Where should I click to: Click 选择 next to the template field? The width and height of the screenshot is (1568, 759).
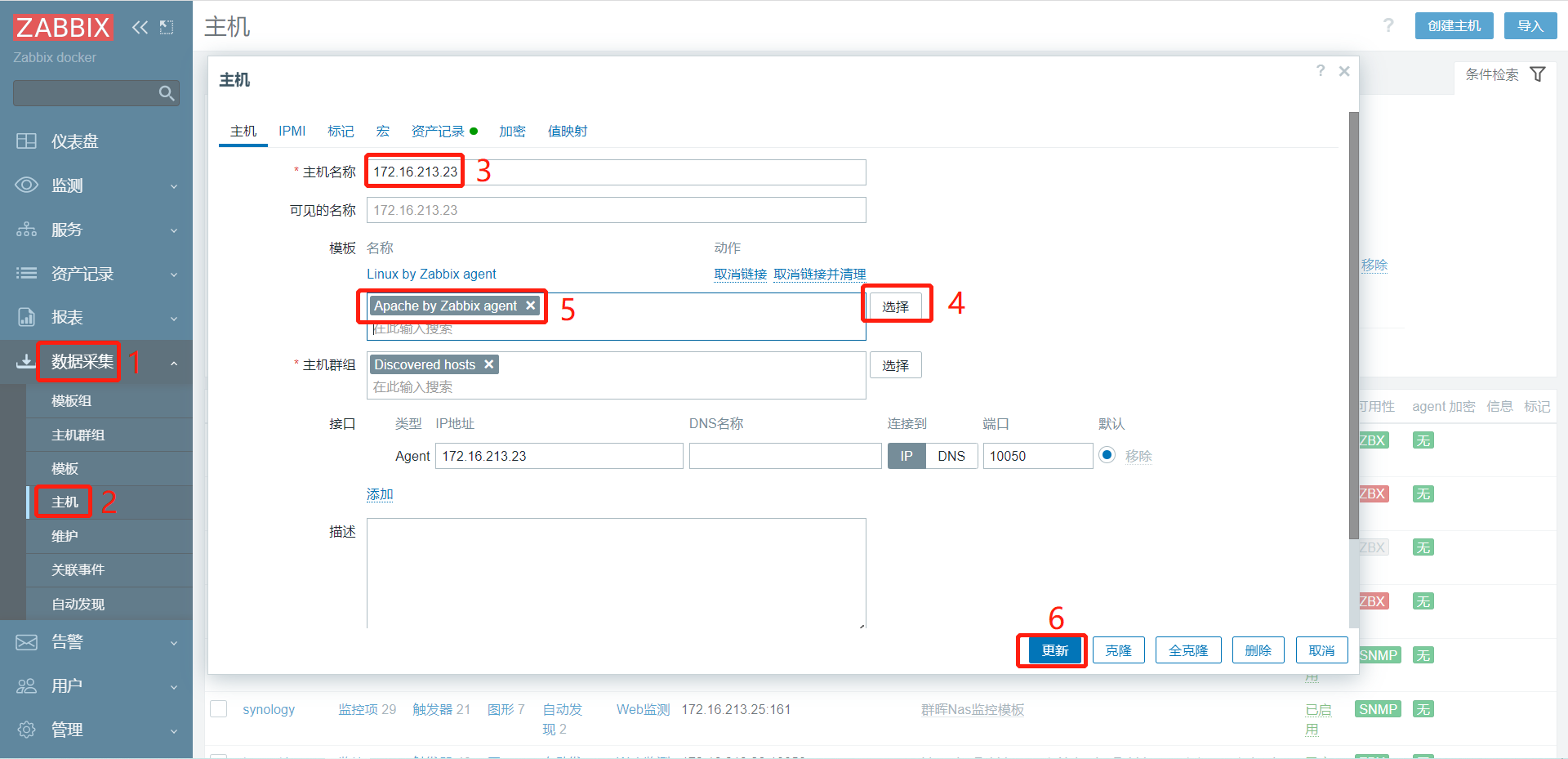pyautogui.click(x=896, y=306)
